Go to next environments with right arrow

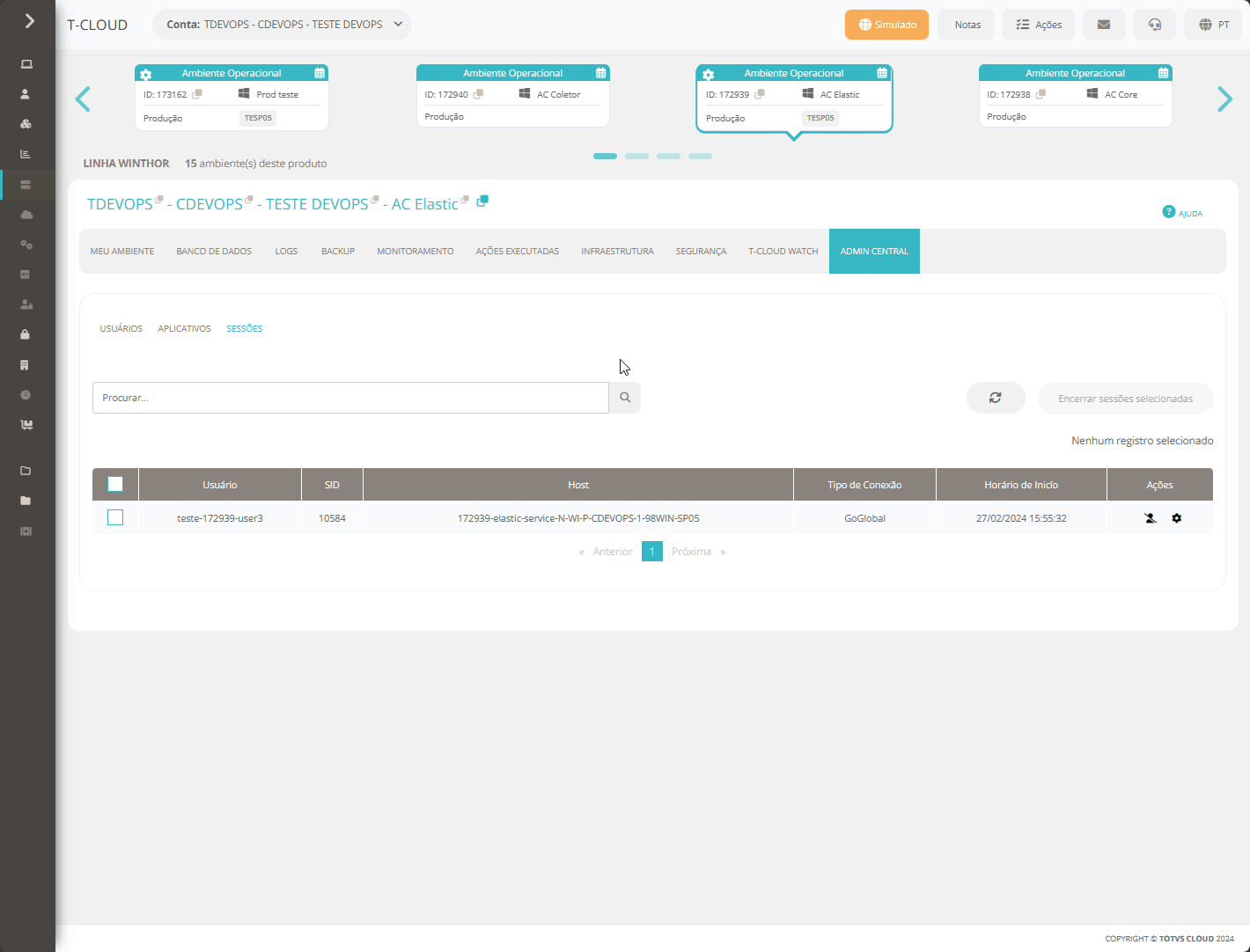point(1224,99)
